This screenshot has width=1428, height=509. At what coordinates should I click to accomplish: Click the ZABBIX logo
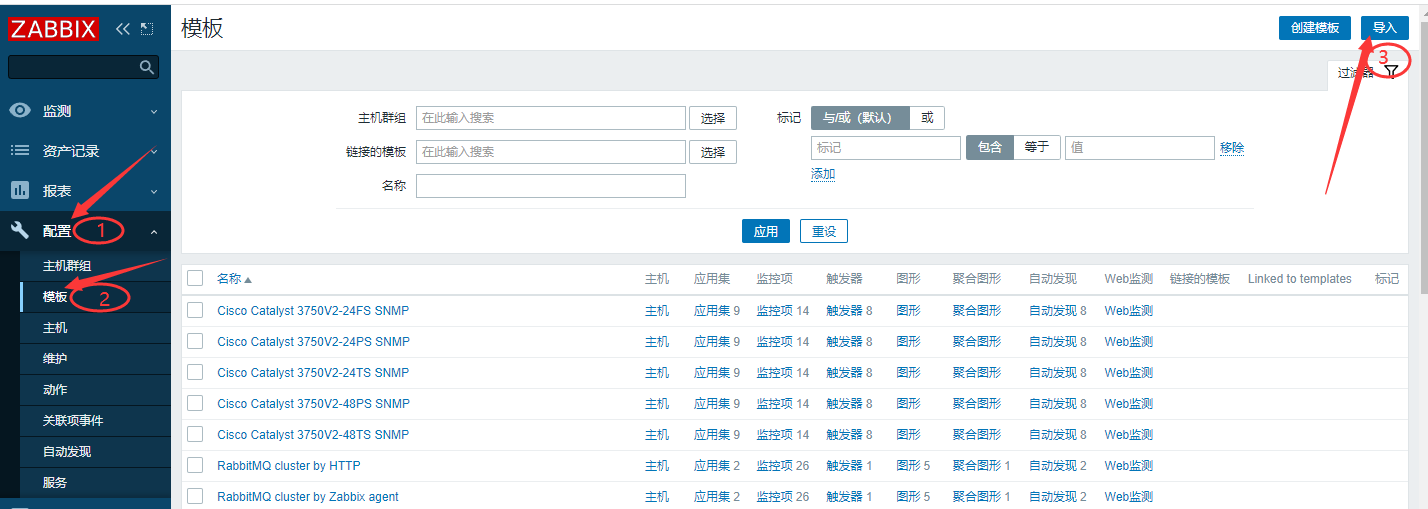point(54,29)
